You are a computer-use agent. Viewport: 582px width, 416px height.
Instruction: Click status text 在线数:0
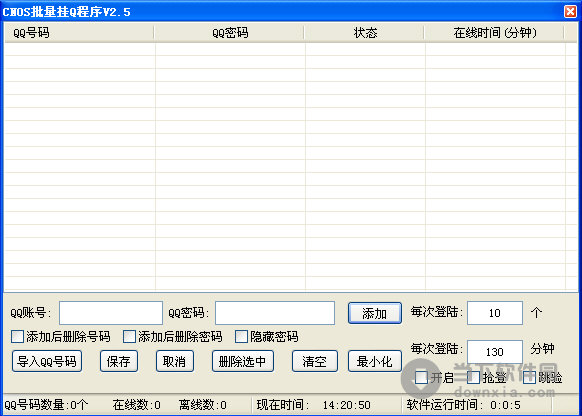point(137,404)
